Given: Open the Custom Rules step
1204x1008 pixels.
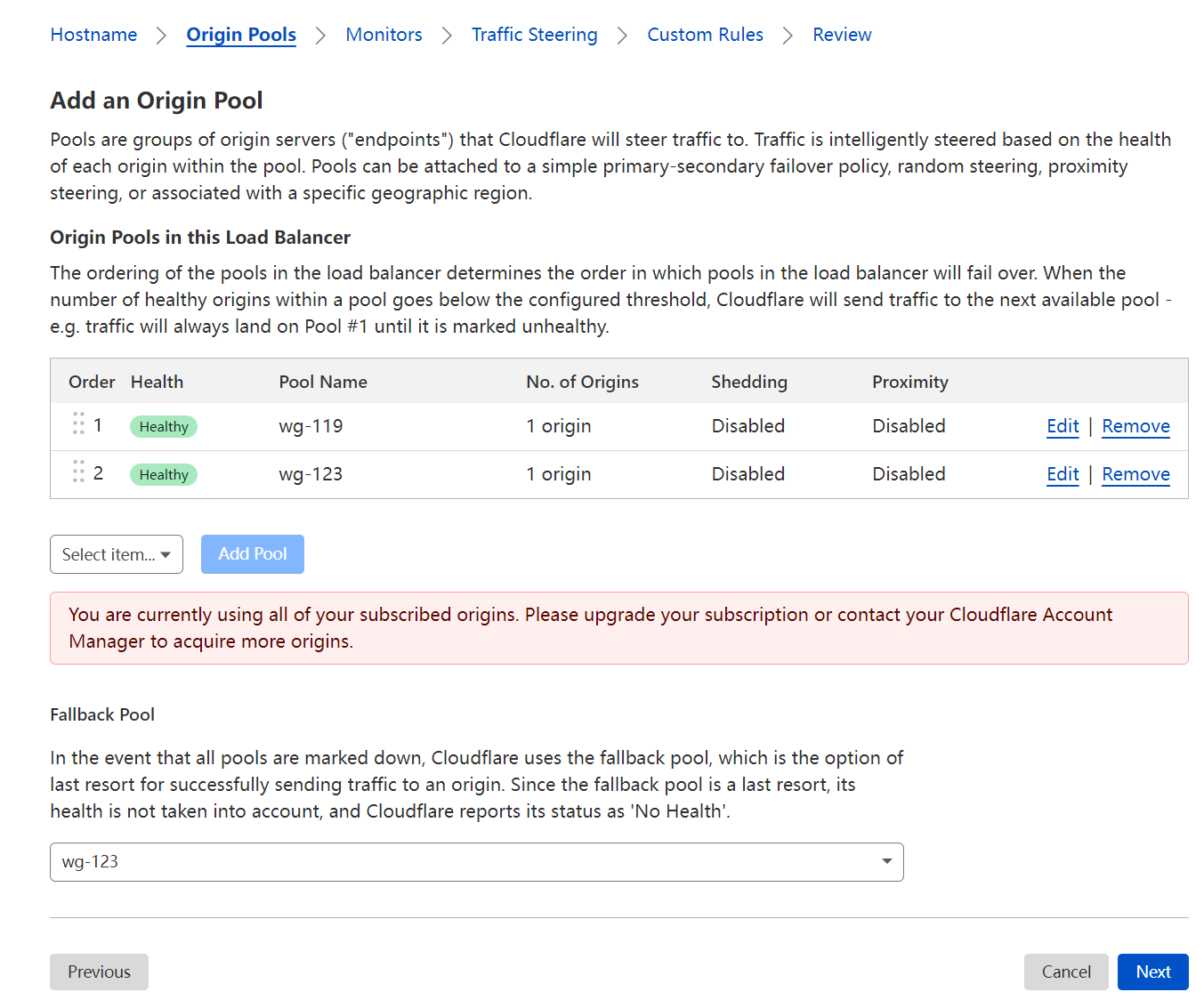Looking at the screenshot, I should point(705,35).
